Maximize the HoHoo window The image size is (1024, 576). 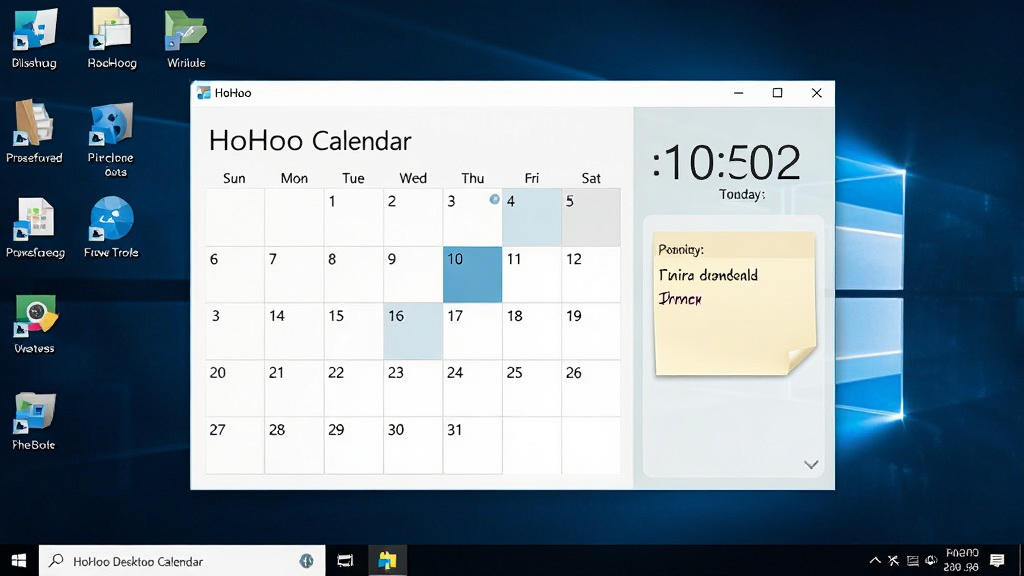click(x=777, y=93)
